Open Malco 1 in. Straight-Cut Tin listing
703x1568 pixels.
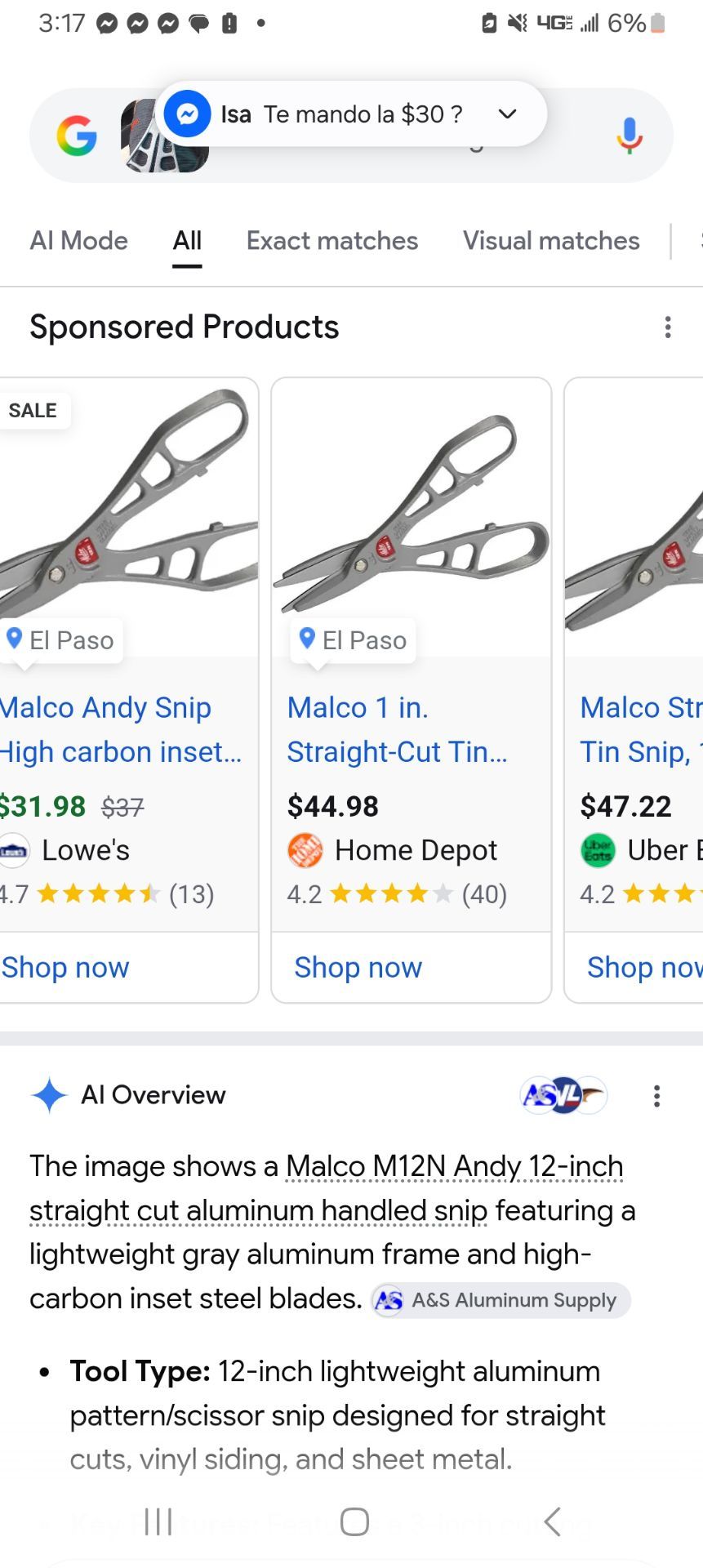(x=397, y=729)
